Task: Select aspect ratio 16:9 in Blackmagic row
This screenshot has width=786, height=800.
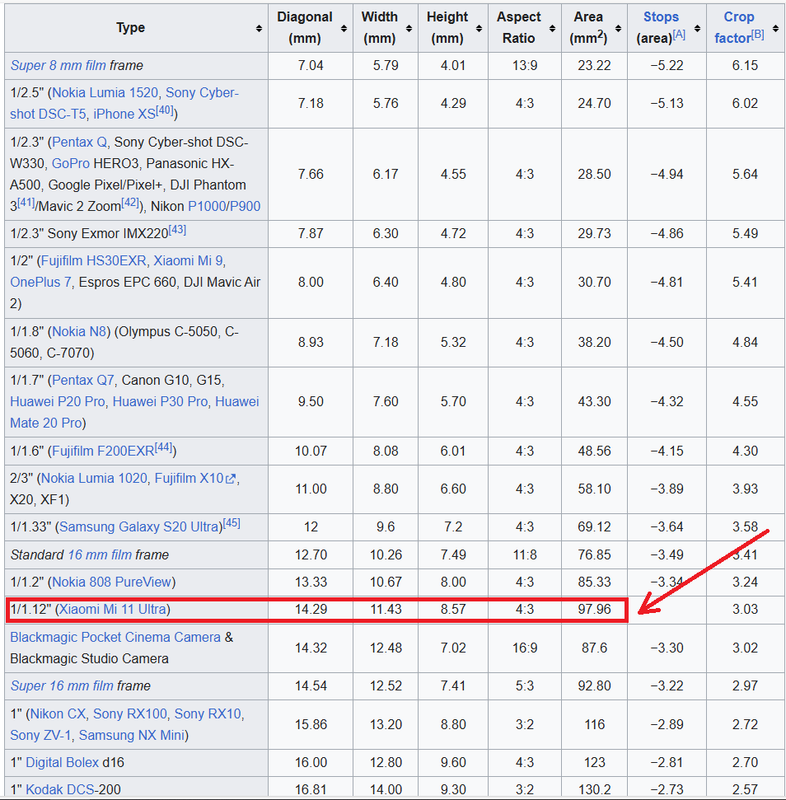Action: click(x=525, y=648)
